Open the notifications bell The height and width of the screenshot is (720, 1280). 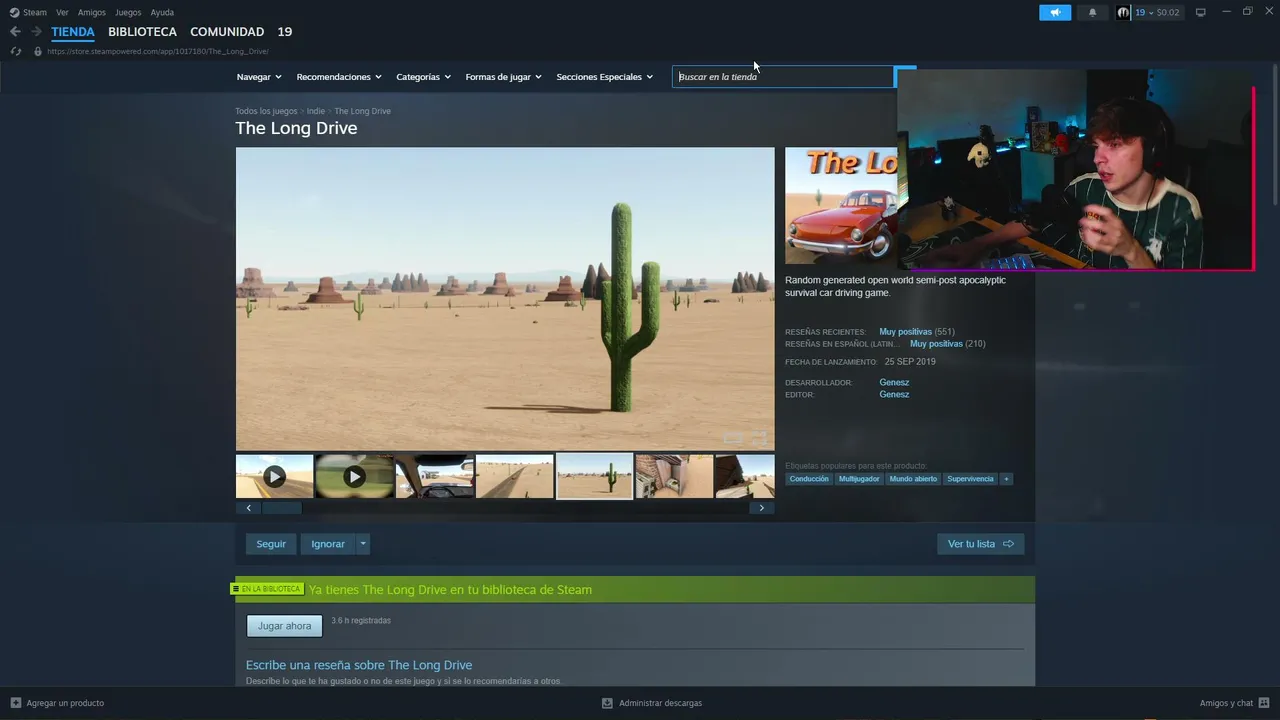(1092, 12)
